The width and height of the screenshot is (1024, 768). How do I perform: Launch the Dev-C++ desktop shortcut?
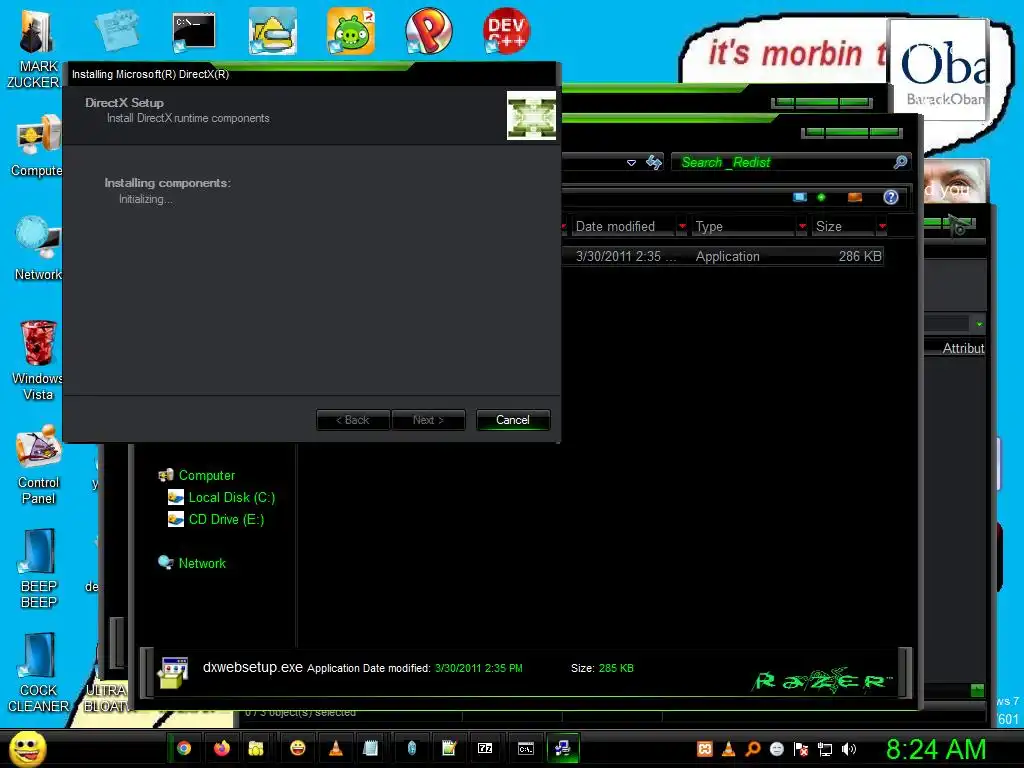(506, 31)
